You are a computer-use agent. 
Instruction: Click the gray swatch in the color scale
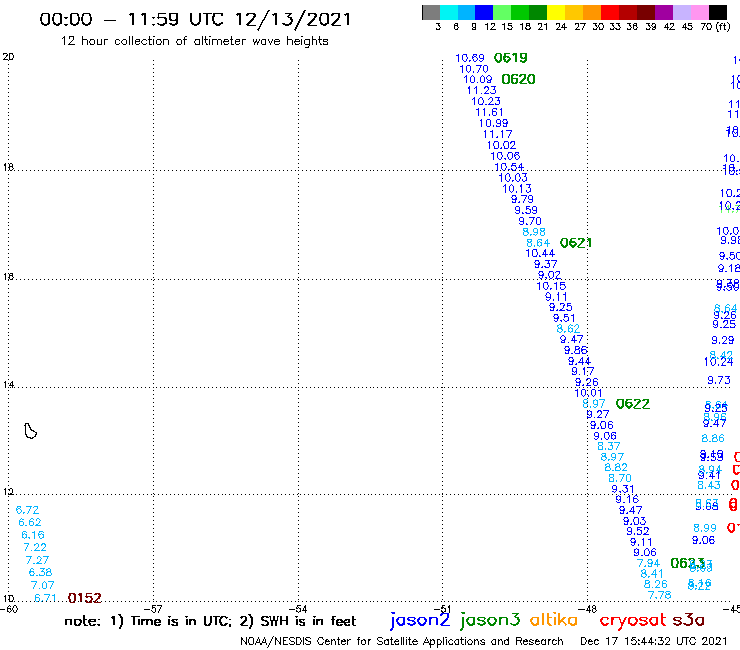click(431, 12)
